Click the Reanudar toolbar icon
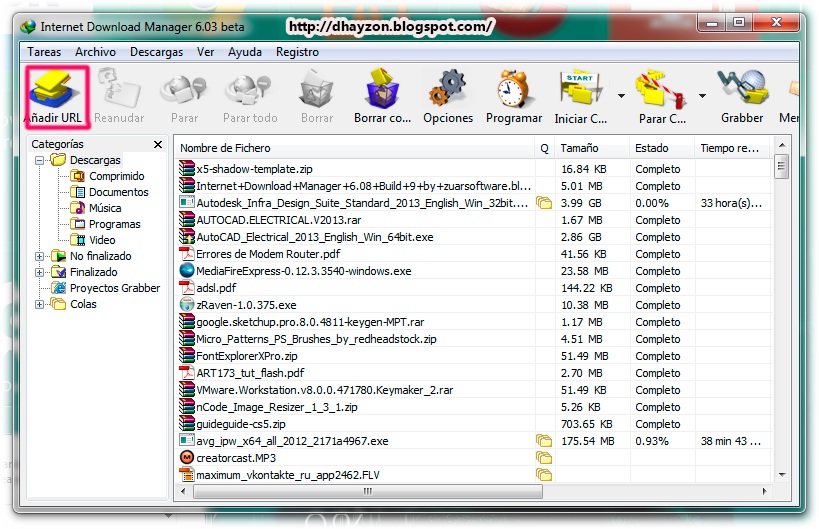The width and height of the screenshot is (819, 529). tap(120, 97)
